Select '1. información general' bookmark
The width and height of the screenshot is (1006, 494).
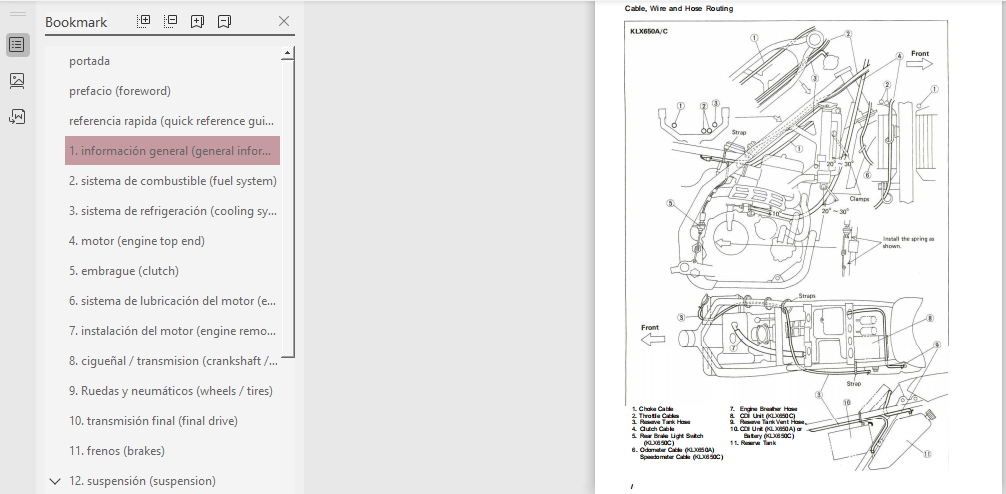tap(172, 151)
